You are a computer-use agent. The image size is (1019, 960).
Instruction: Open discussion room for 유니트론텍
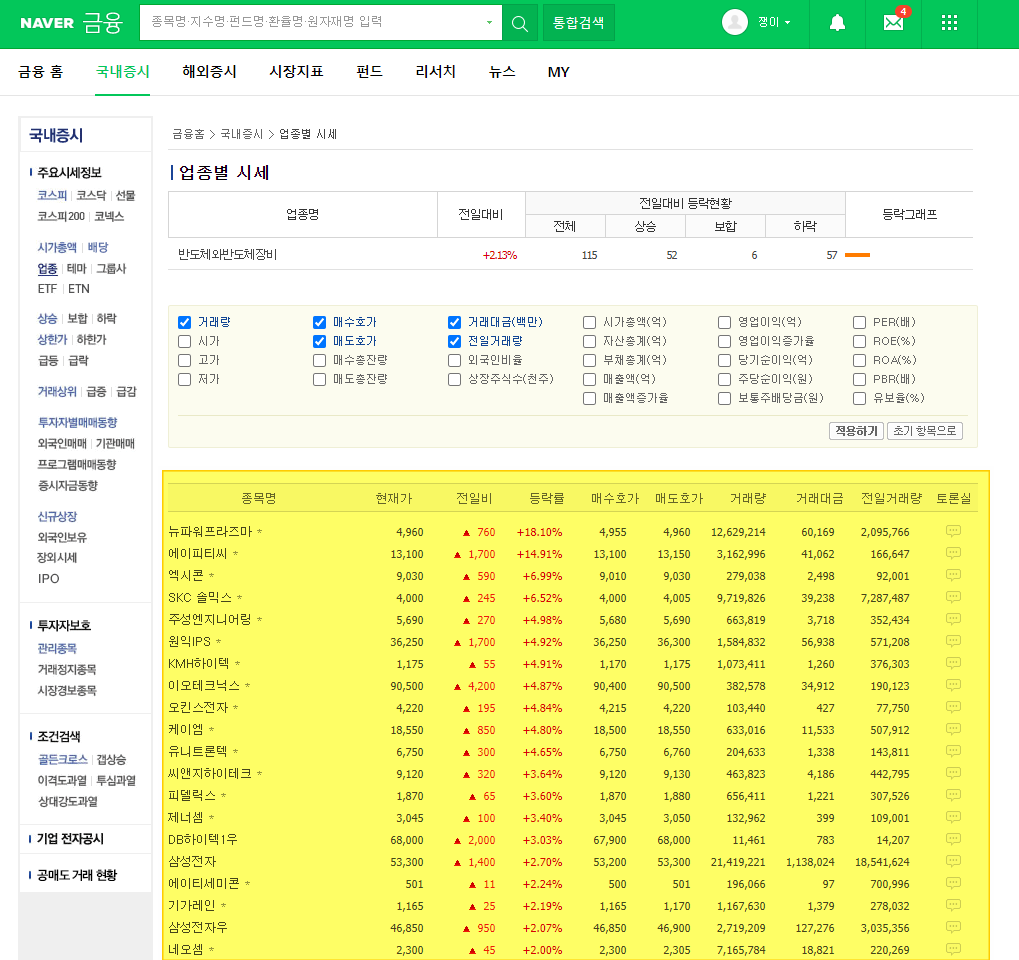click(x=953, y=751)
